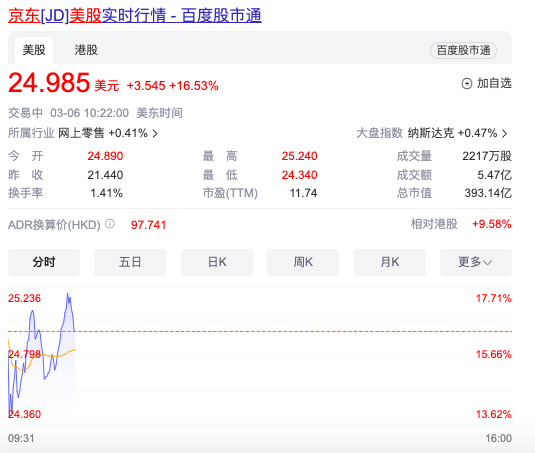Open the 京东[JD]美股实时行情 title link
535x453 pixels.
pyautogui.click(x=135, y=16)
